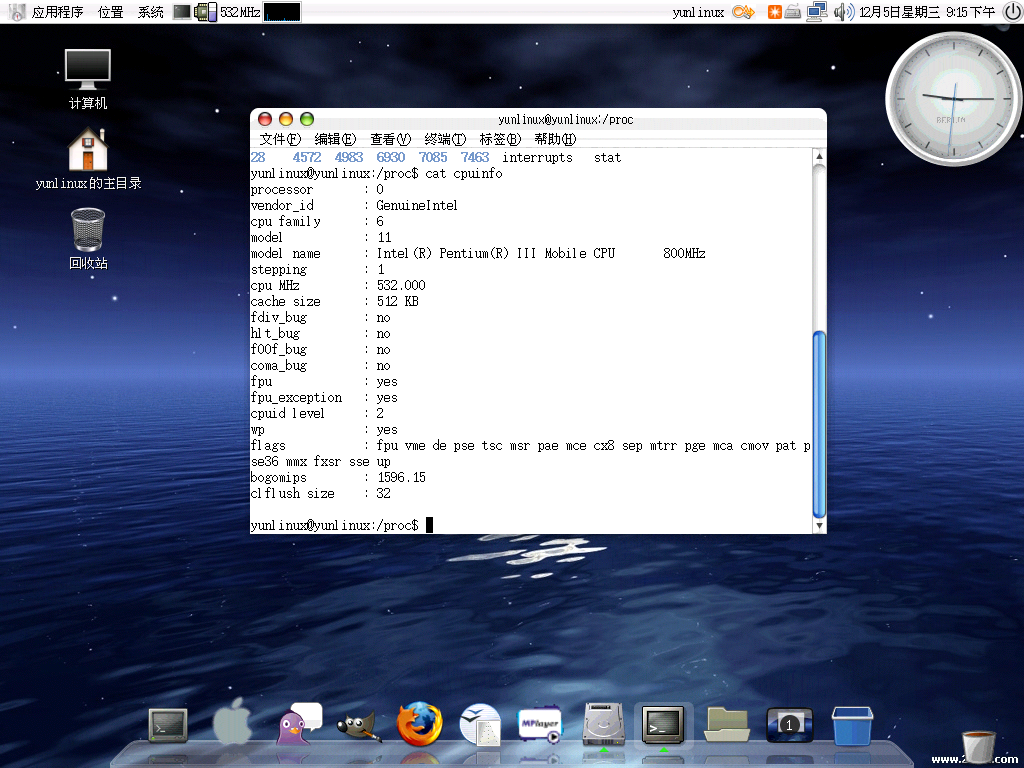Open the trash can at dock end

[x=979, y=748]
